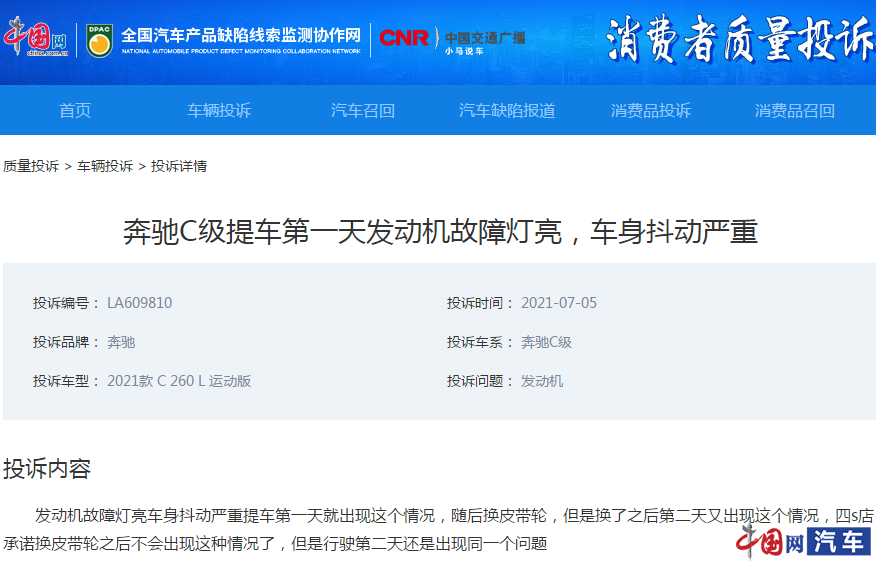The image size is (876, 569).
Task: Select 消费品召回 navigation item
Action: [795, 110]
